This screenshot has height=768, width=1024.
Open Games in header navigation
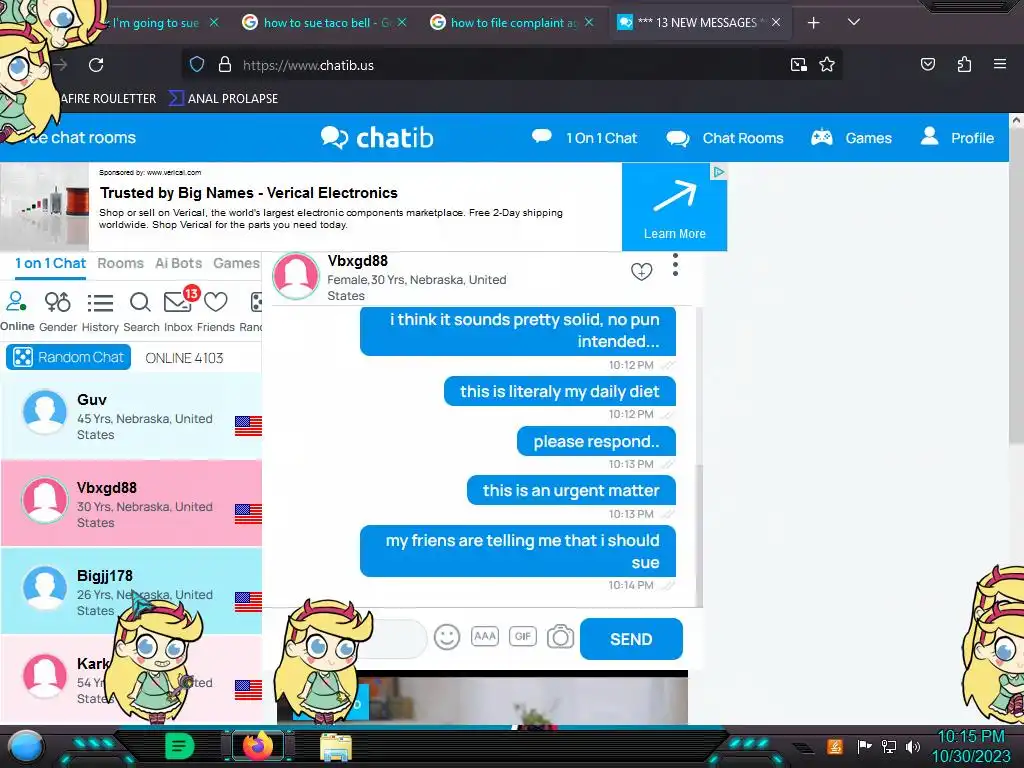click(852, 138)
